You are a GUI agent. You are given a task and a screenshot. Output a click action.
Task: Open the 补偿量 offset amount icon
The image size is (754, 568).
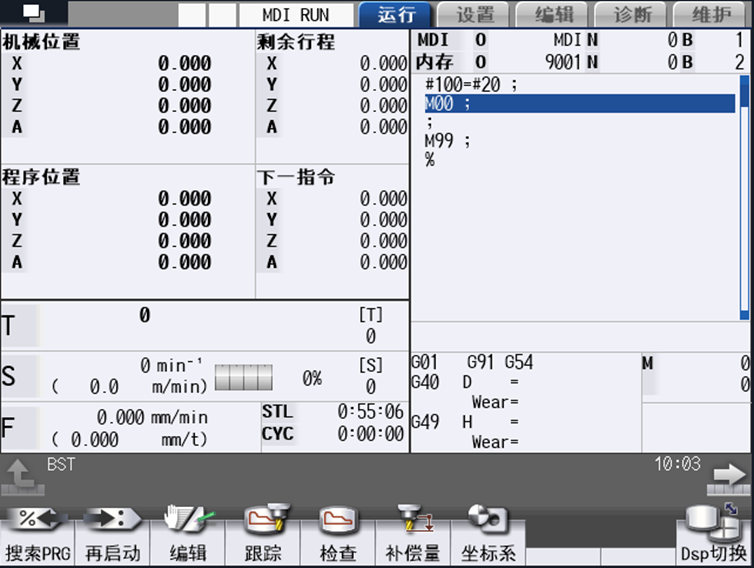tap(412, 536)
